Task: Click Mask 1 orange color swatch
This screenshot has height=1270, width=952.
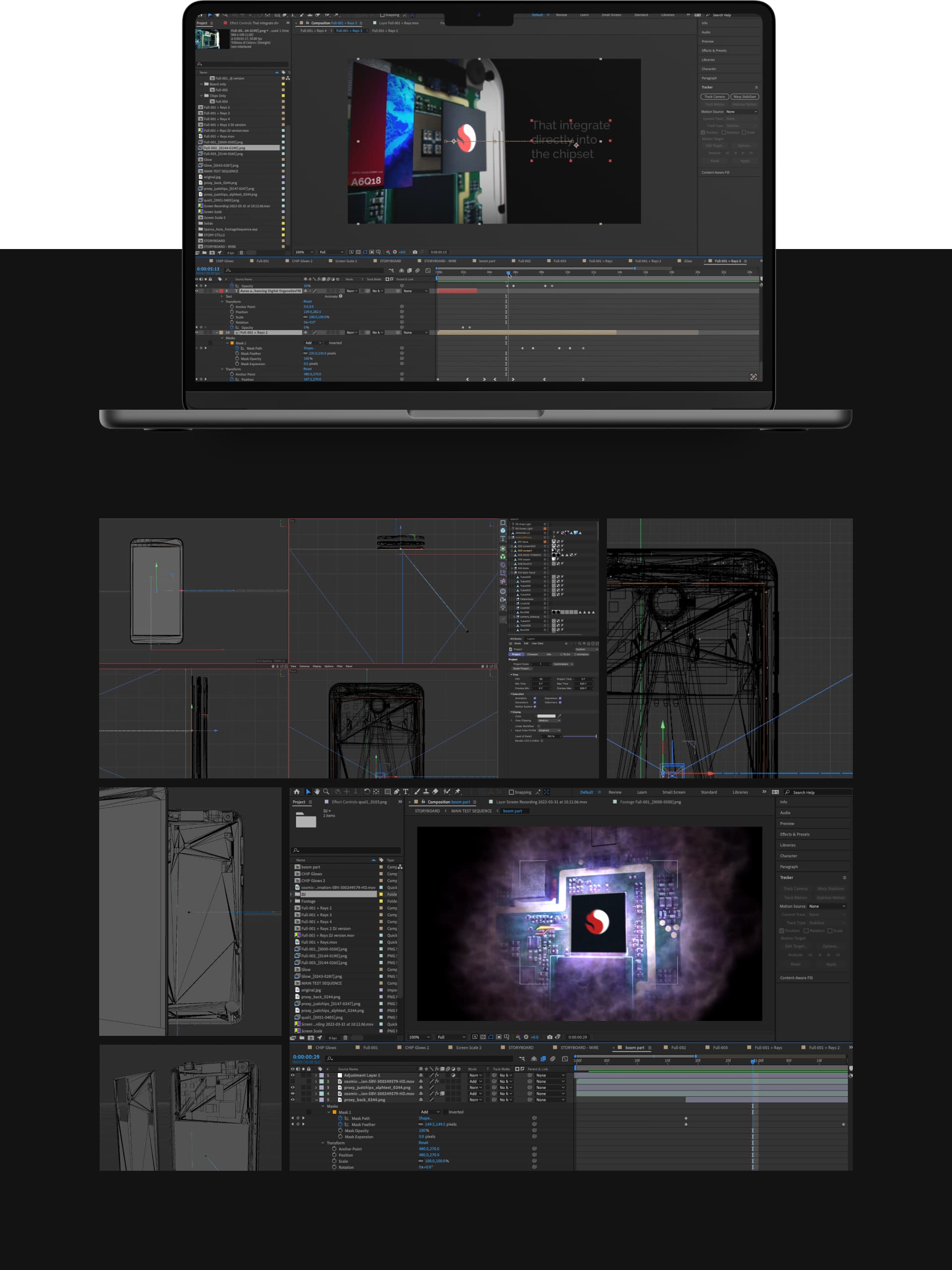Action: (335, 1112)
